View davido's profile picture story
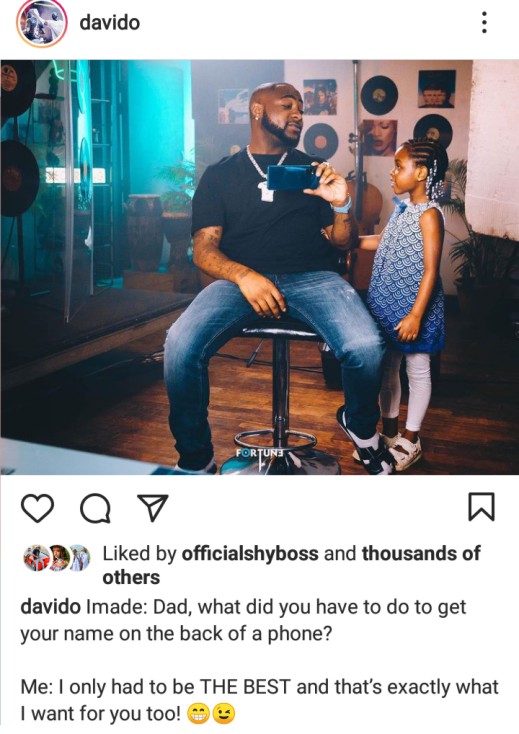Image resolution: width=519 pixels, height=734 pixels. 42,23
